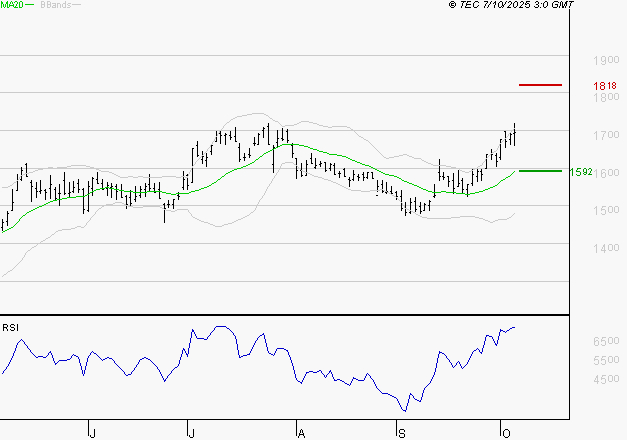Select the RSI indicator label
Viewport: 627px width, 440px height.
coord(9,326)
